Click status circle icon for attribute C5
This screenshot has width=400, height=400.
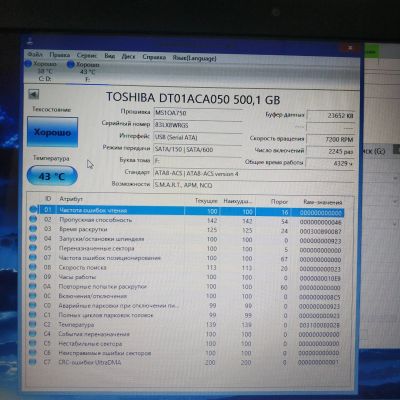tap(33, 343)
